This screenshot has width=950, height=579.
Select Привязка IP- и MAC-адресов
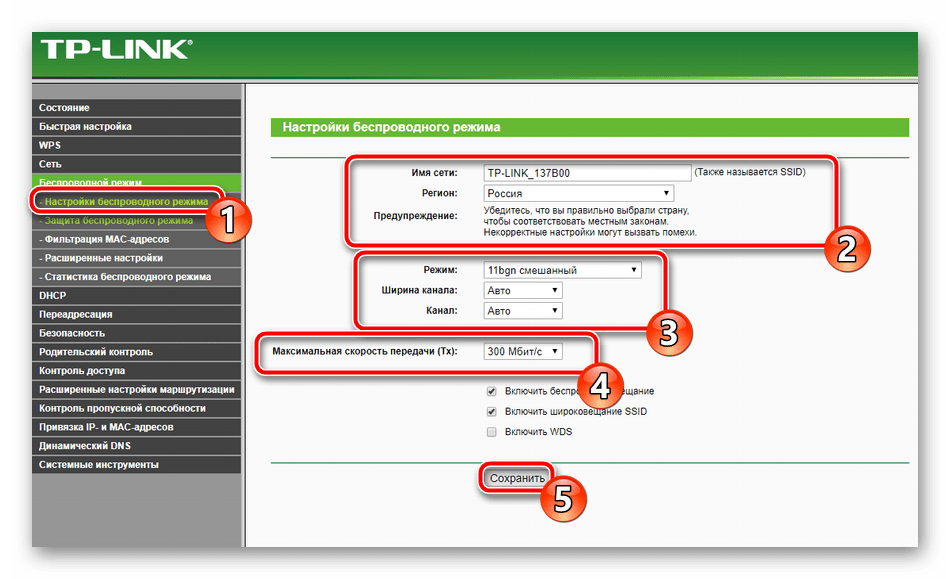(136, 427)
